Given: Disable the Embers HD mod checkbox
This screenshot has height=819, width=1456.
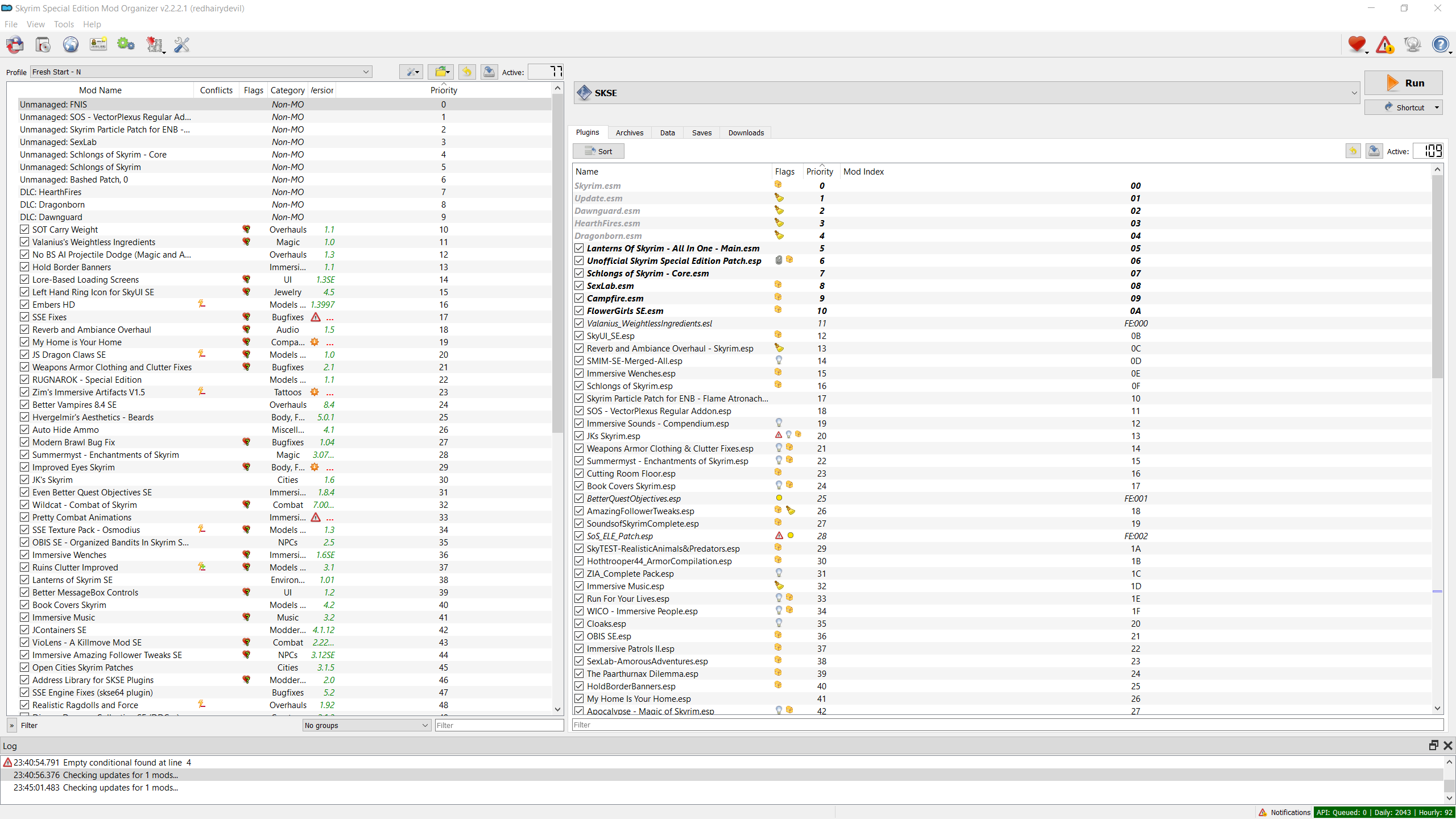Looking at the screenshot, I should point(24,304).
